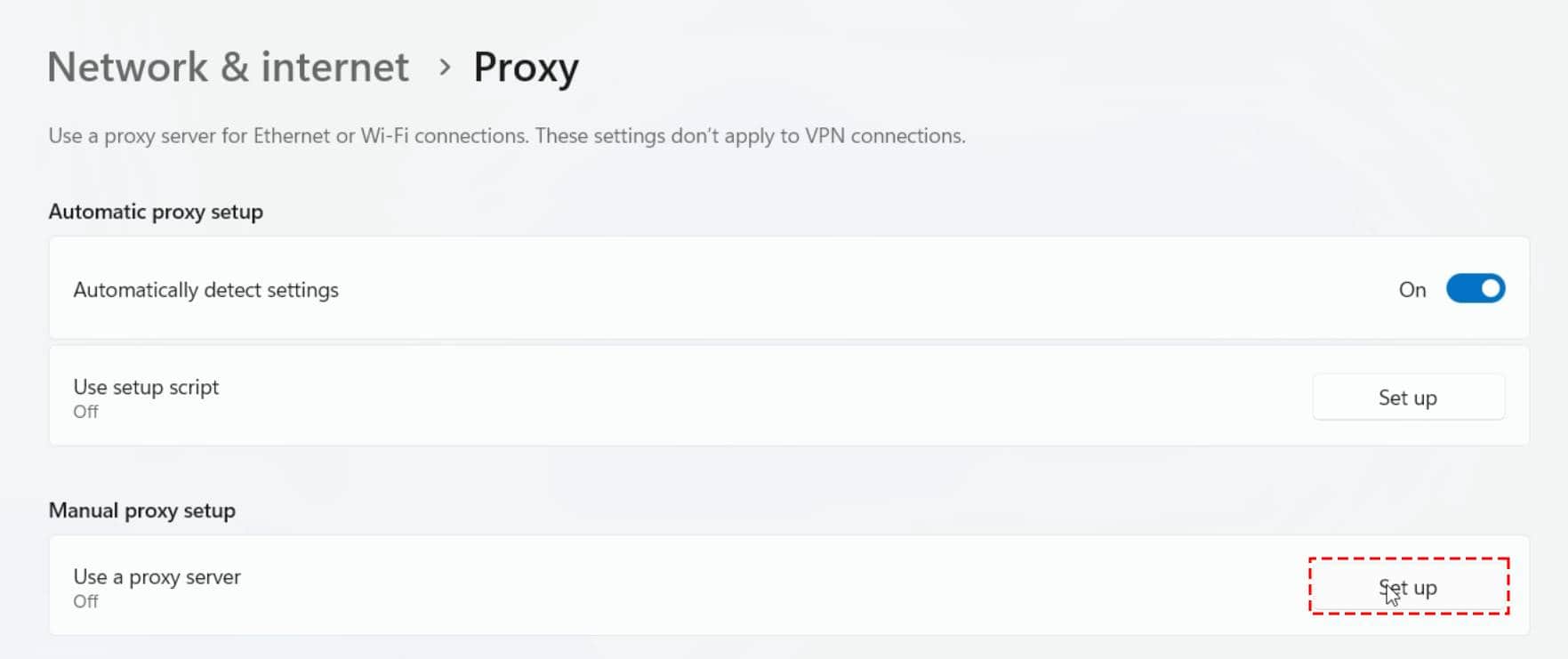
Task: Click the breadcrumb chevron separator
Action: pos(445,68)
